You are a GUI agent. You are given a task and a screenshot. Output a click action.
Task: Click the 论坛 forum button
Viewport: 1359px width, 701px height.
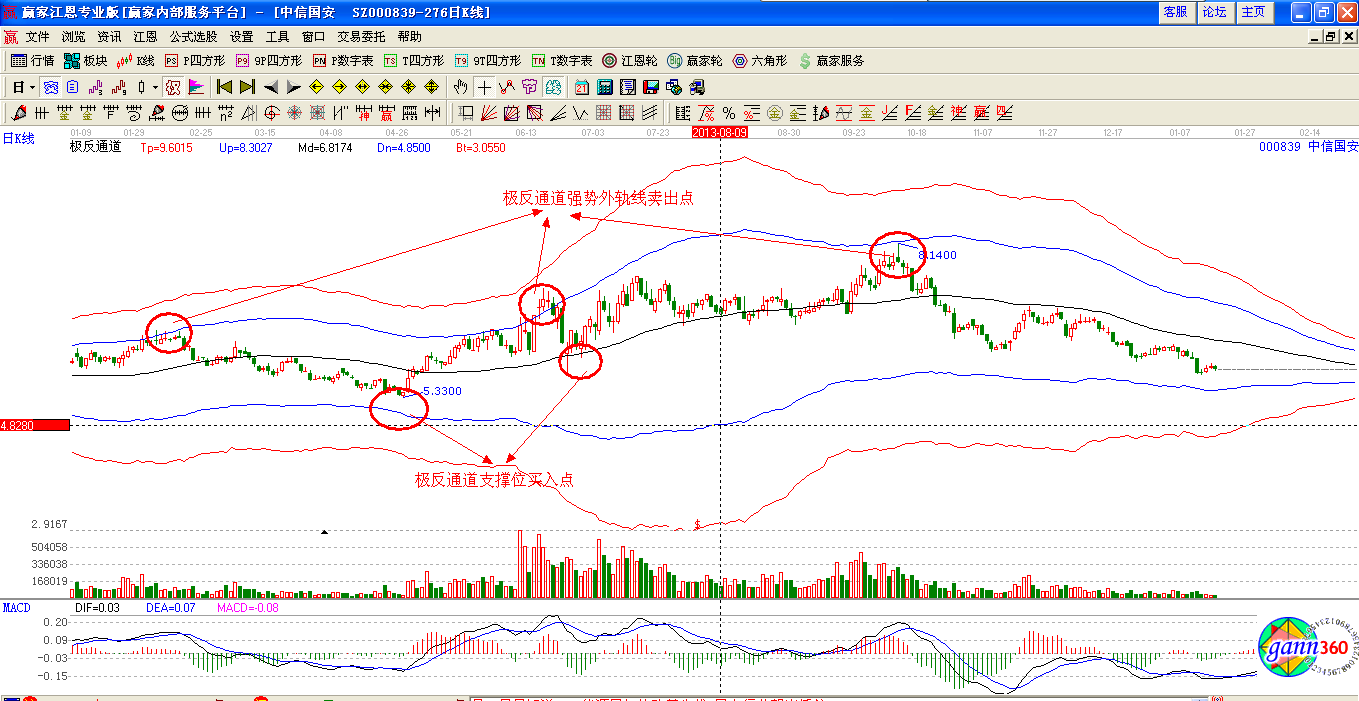[x=1214, y=12]
